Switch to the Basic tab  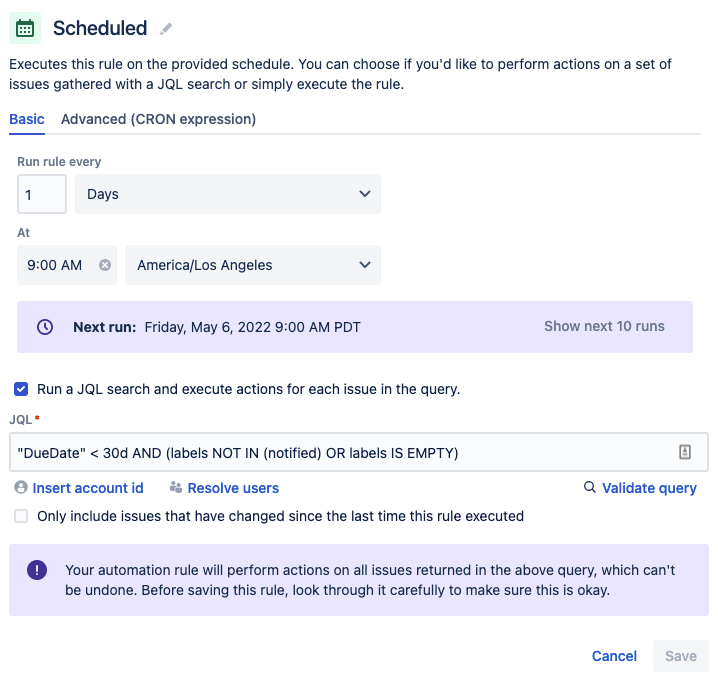point(27,119)
